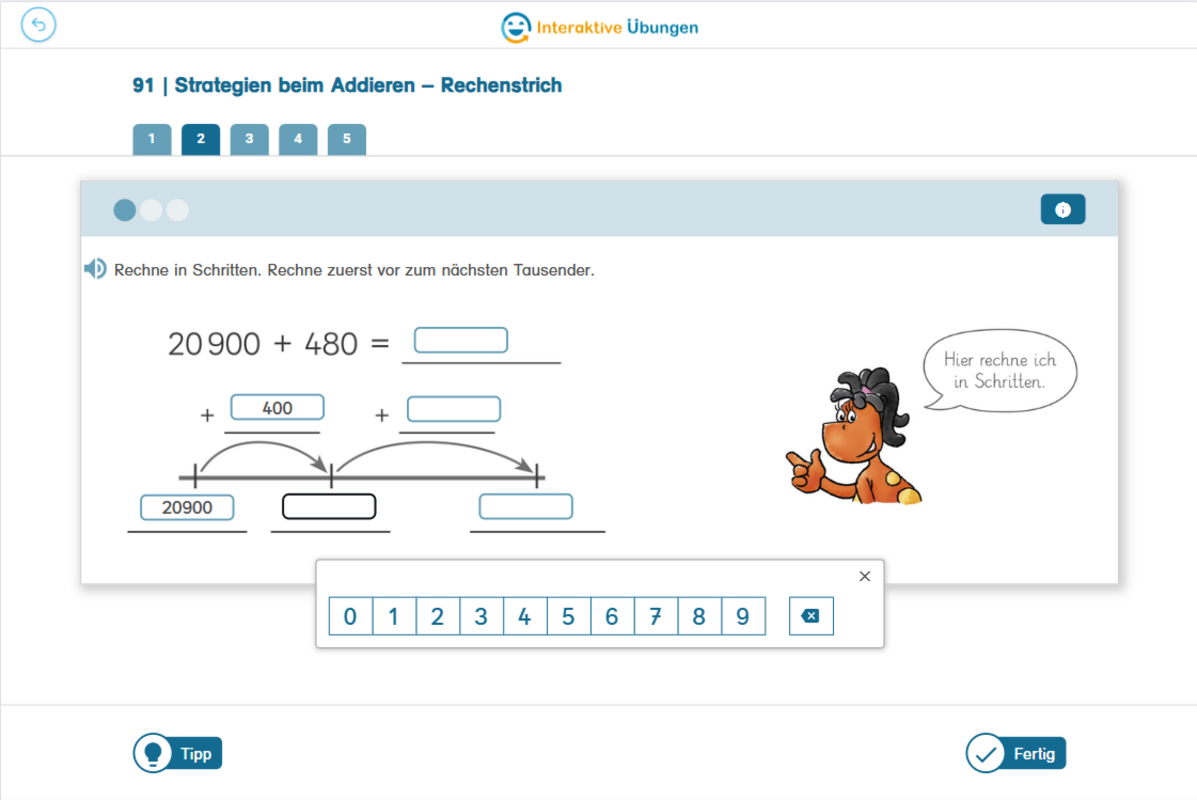Screen dimensions: 1197x800
Task: Click the Fertig checkmark button
Action: point(1015,753)
